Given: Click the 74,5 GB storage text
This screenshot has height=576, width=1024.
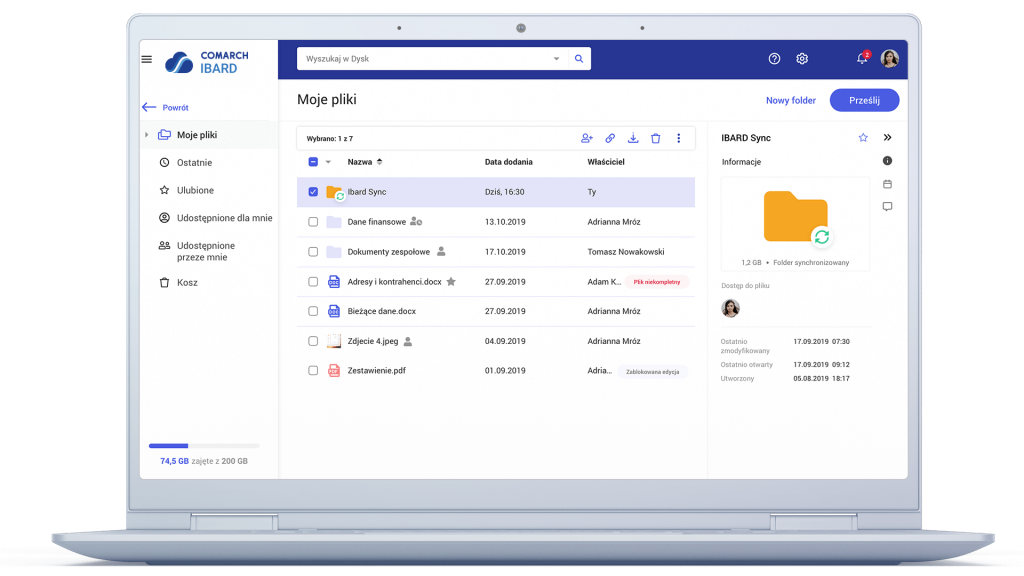Looking at the screenshot, I should pos(174,461).
